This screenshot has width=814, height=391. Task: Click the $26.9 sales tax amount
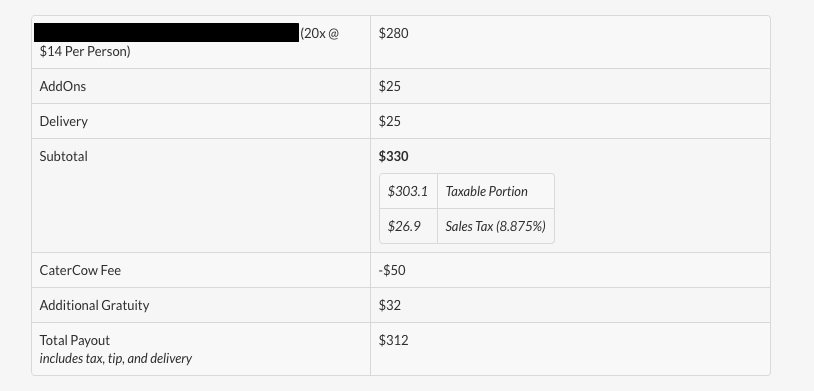pos(404,226)
